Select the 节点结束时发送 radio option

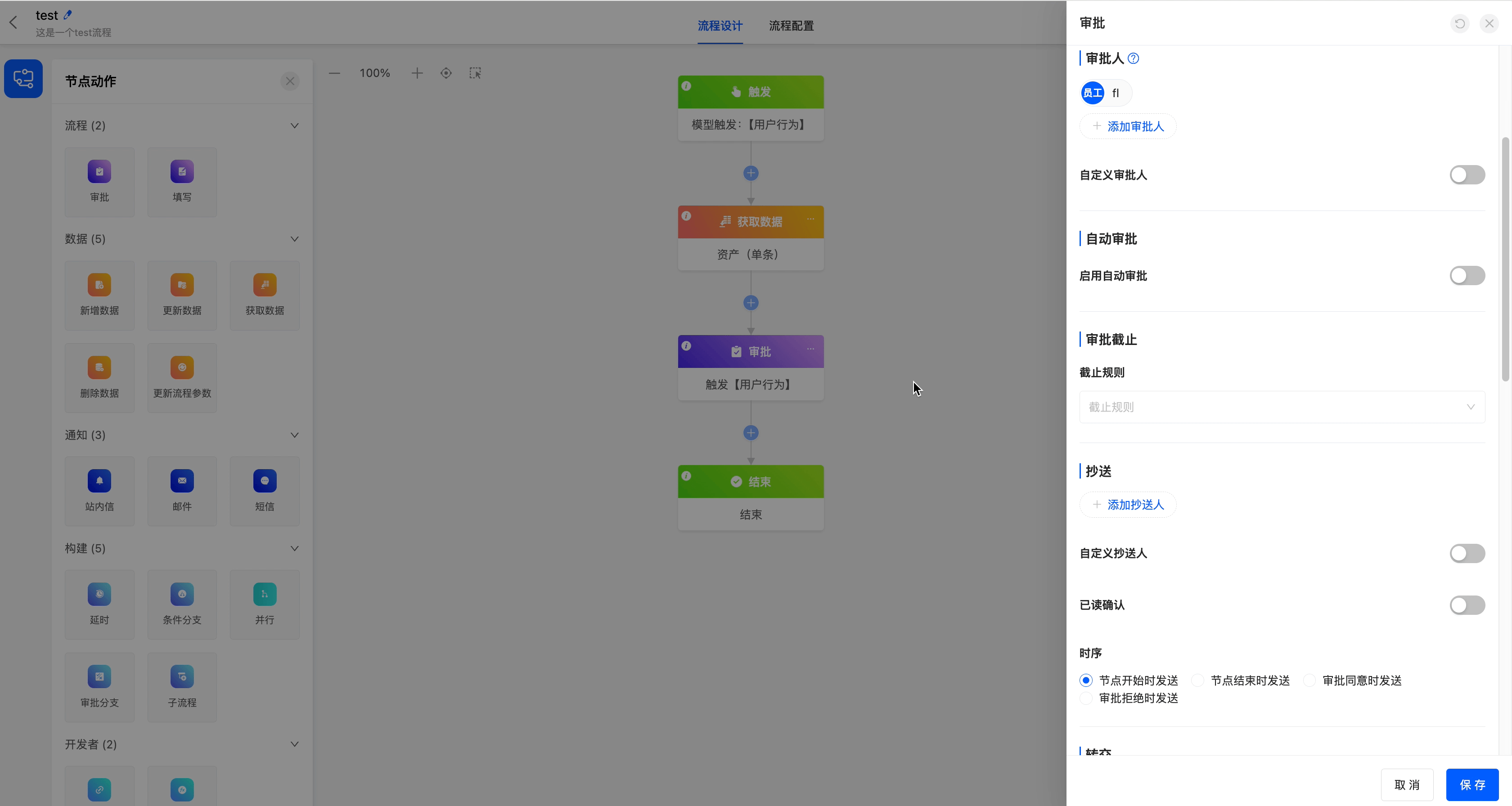click(x=1197, y=681)
